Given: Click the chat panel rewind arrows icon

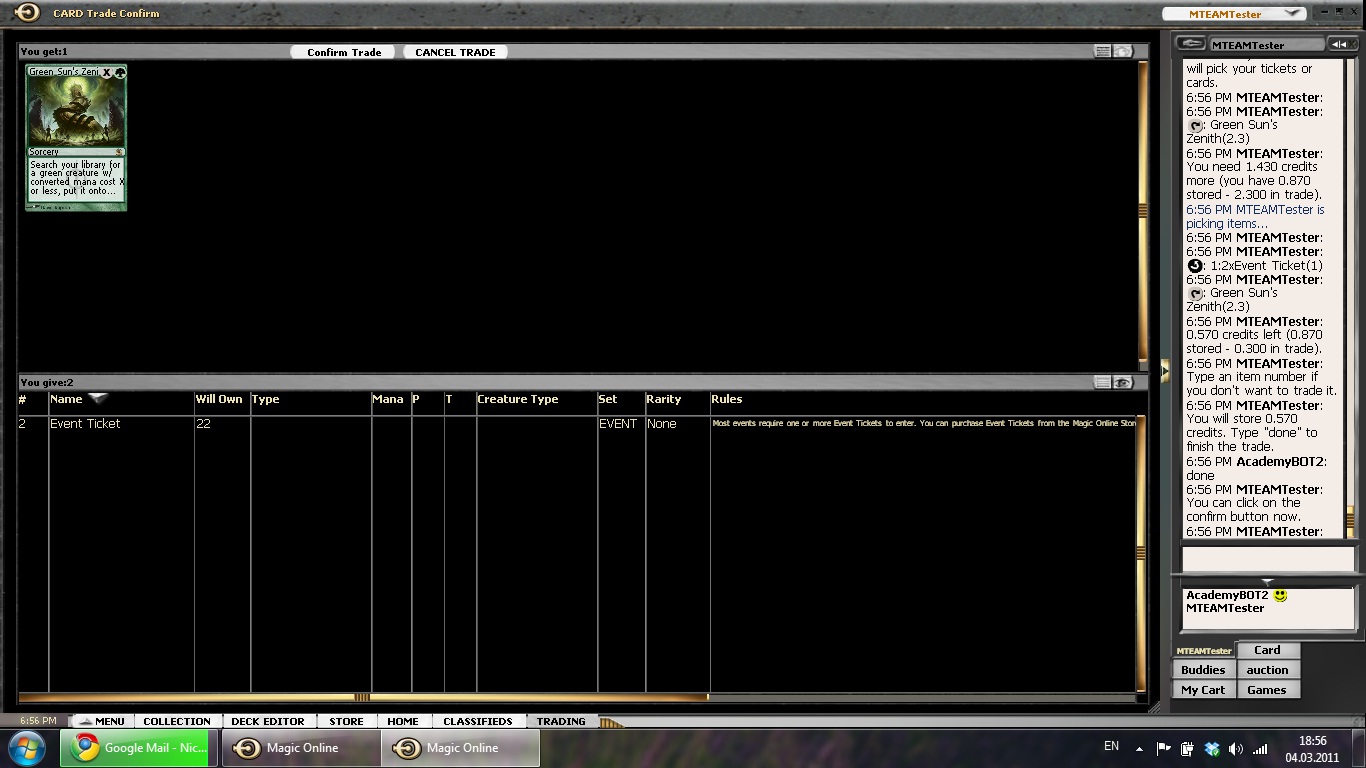Looking at the screenshot, I should (x=1339, y=44).
